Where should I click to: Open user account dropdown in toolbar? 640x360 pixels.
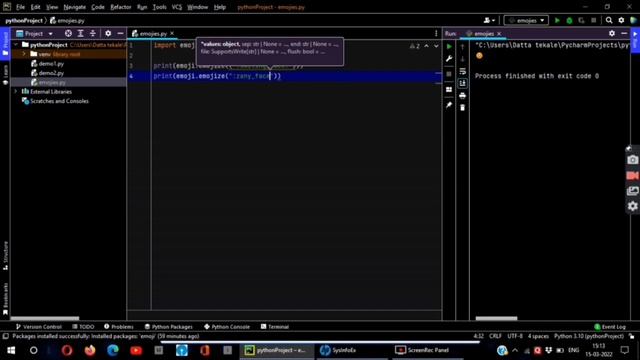pos(489,20)
